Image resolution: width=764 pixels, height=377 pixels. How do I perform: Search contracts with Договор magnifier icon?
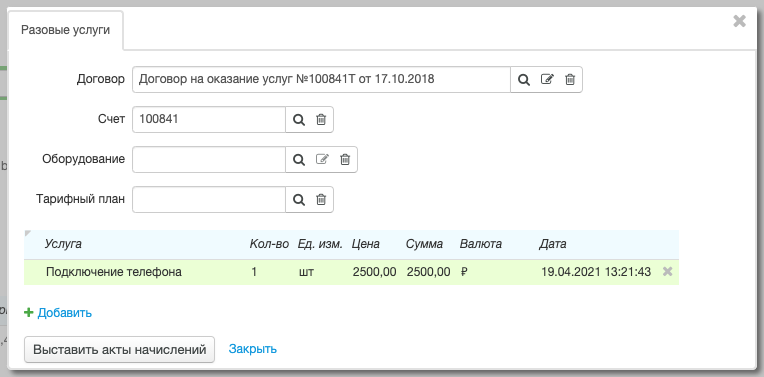click(x=523, y=79)
